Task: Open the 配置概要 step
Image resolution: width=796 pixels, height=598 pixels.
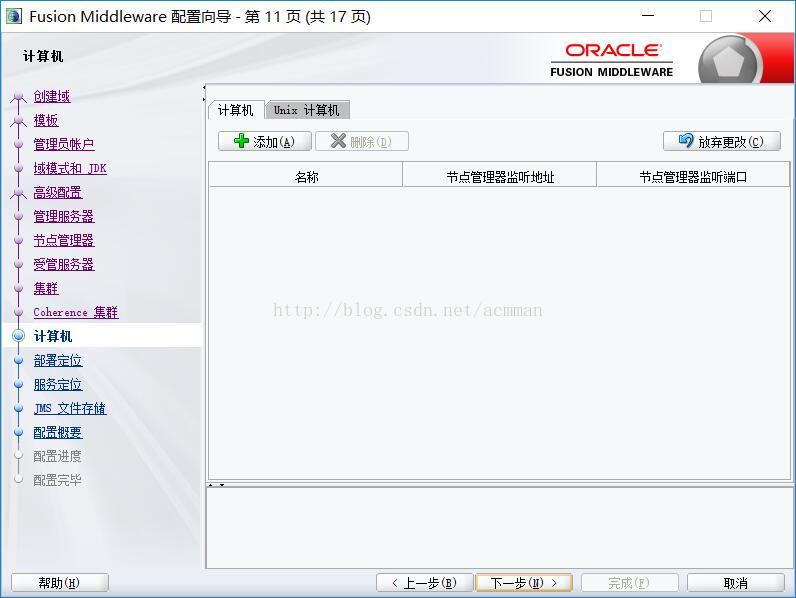Action: click(x=58, y=433)
